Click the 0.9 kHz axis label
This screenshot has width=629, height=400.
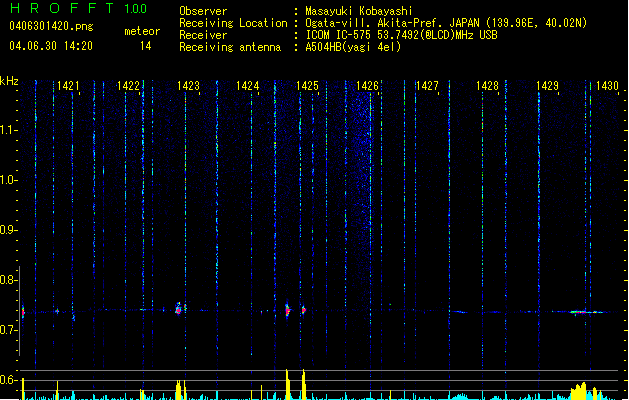pyautogui.click(x=8, y=230)
